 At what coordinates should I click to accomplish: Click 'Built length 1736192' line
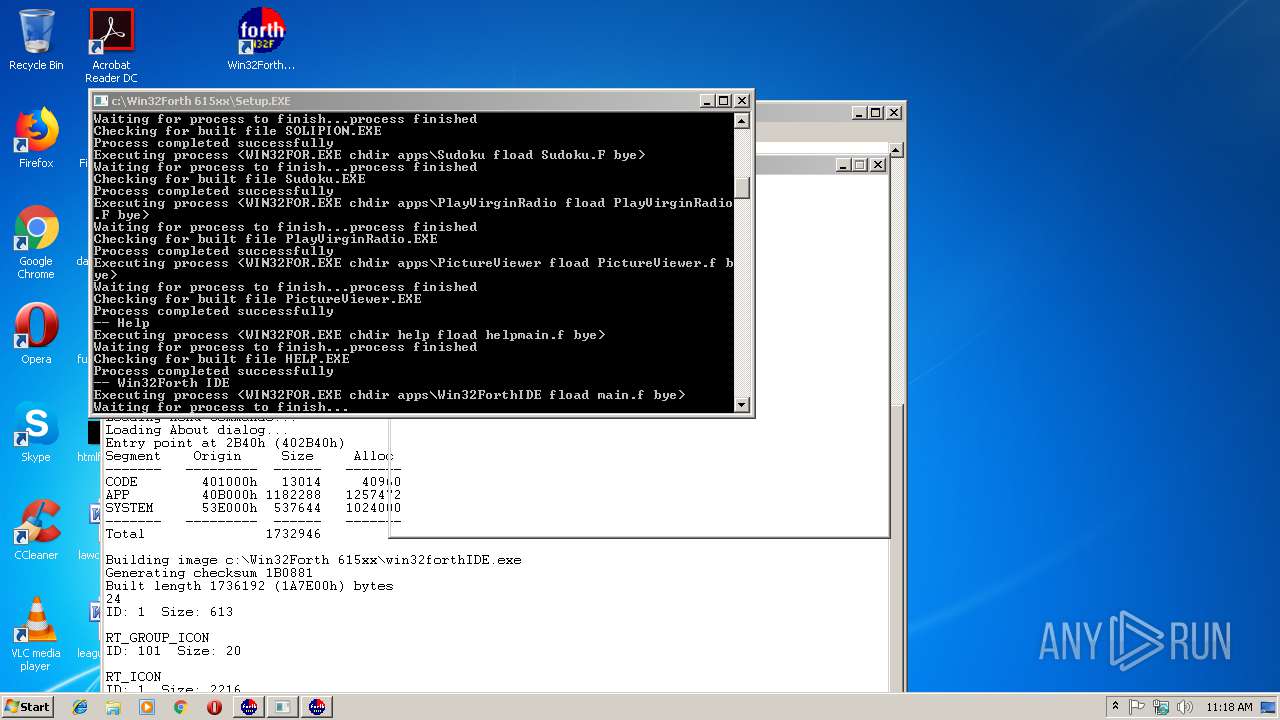(x=249, y=586)
